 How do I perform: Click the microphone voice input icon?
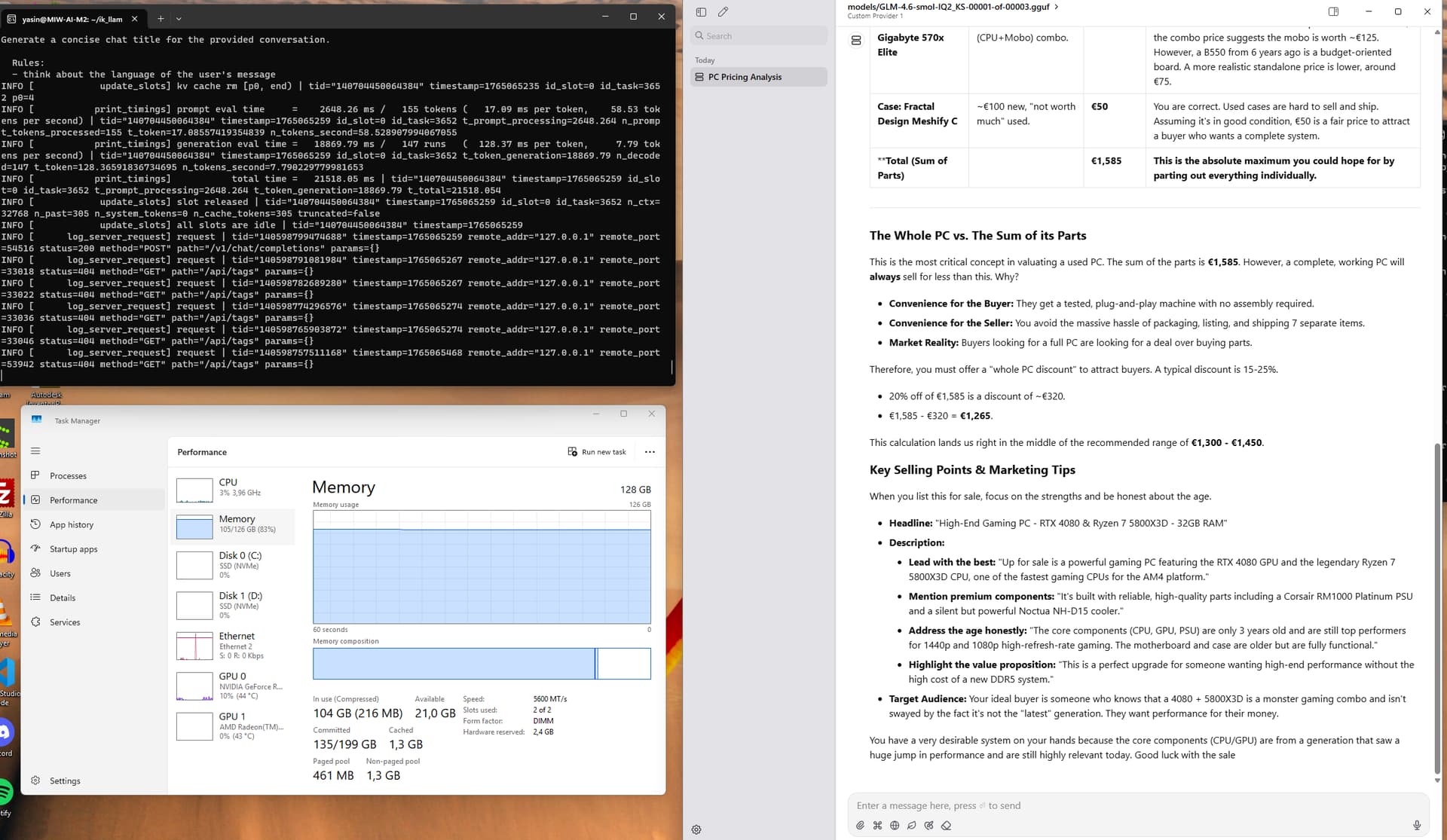1417,826
